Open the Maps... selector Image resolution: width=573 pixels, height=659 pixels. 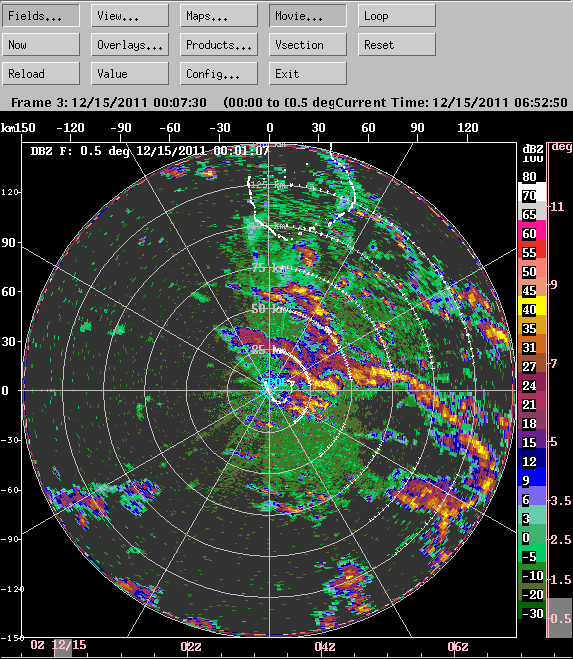[x=219, y=16]
